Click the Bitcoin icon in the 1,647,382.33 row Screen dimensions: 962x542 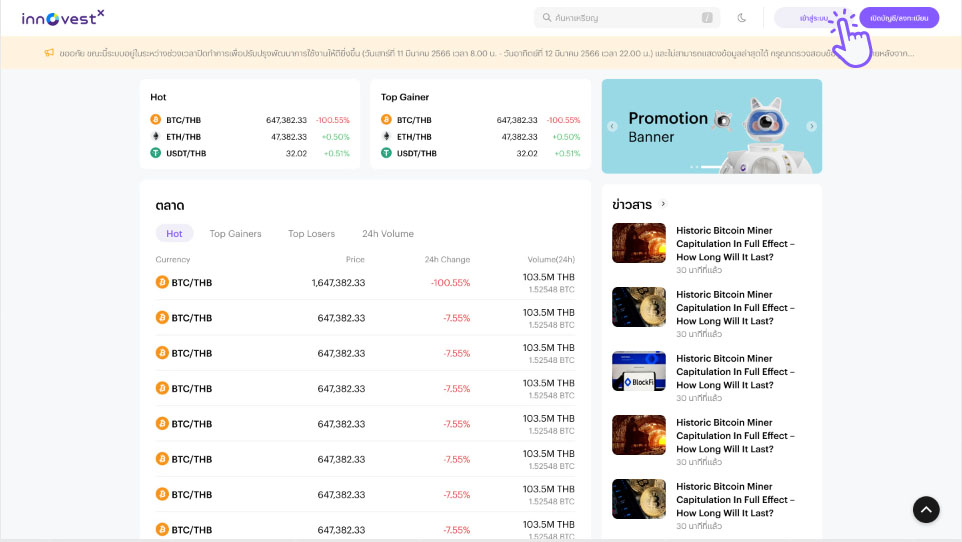point(162,282)
